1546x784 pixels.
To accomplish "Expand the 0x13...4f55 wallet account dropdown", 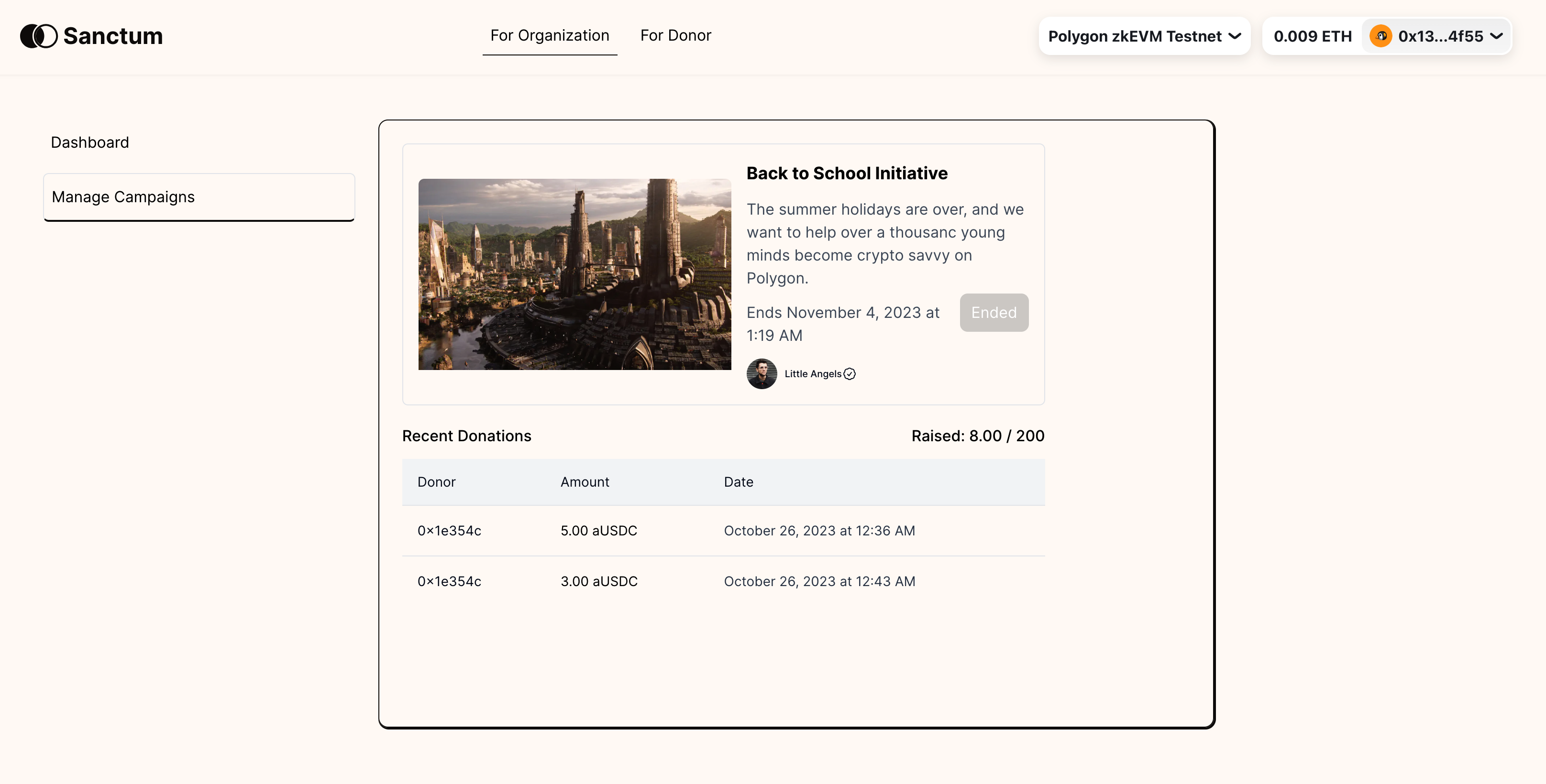I will 1436,36.
